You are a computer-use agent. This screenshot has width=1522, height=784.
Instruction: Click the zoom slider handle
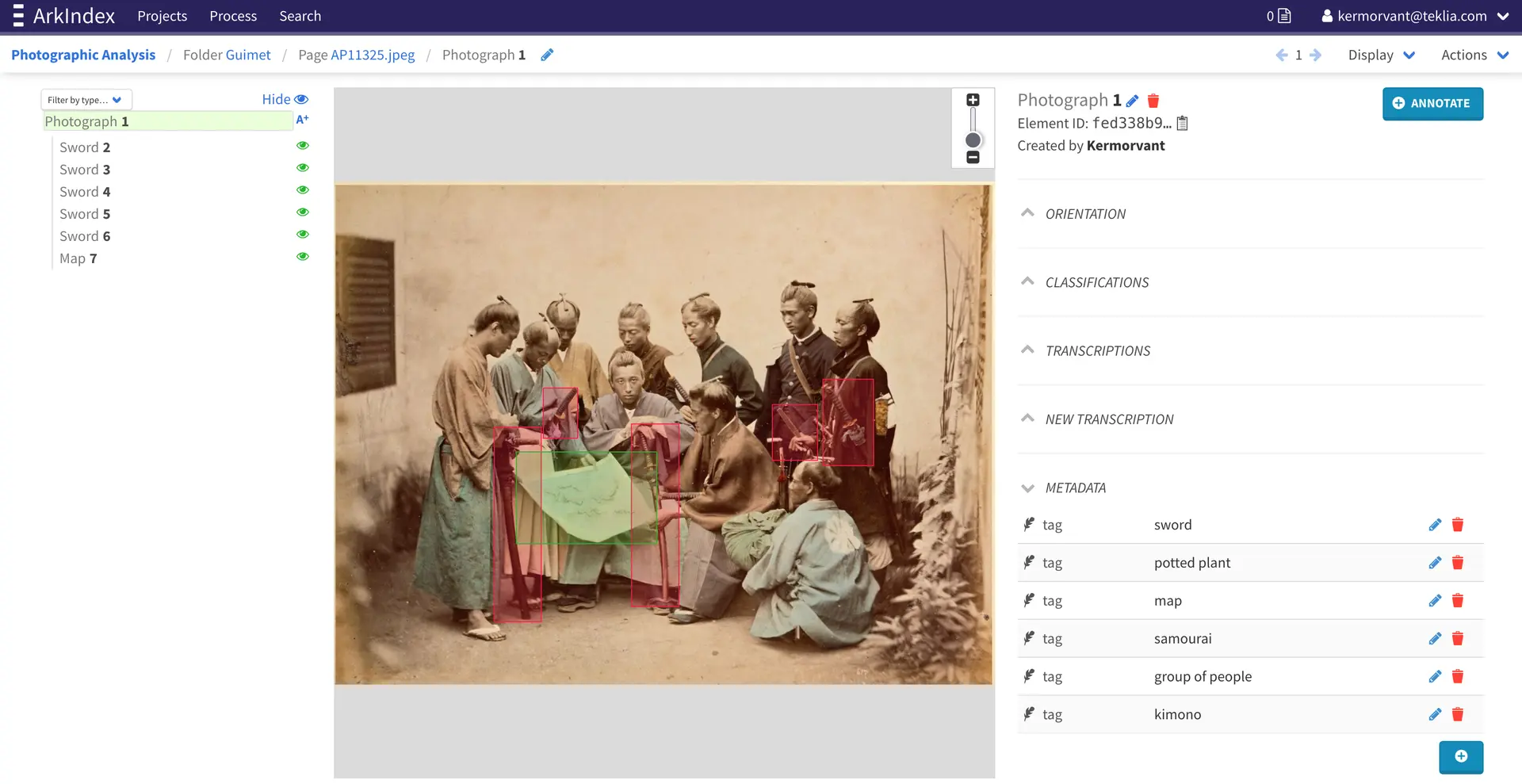(x=973, y=140)
